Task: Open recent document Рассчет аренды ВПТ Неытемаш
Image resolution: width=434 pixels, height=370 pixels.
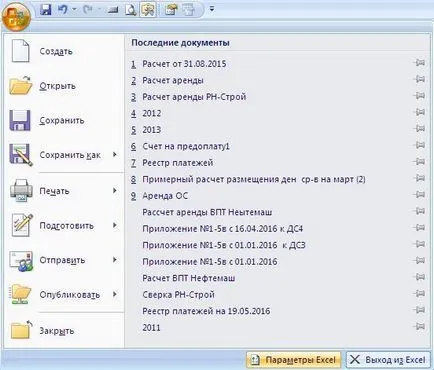Action: click(x=207, y=212)
